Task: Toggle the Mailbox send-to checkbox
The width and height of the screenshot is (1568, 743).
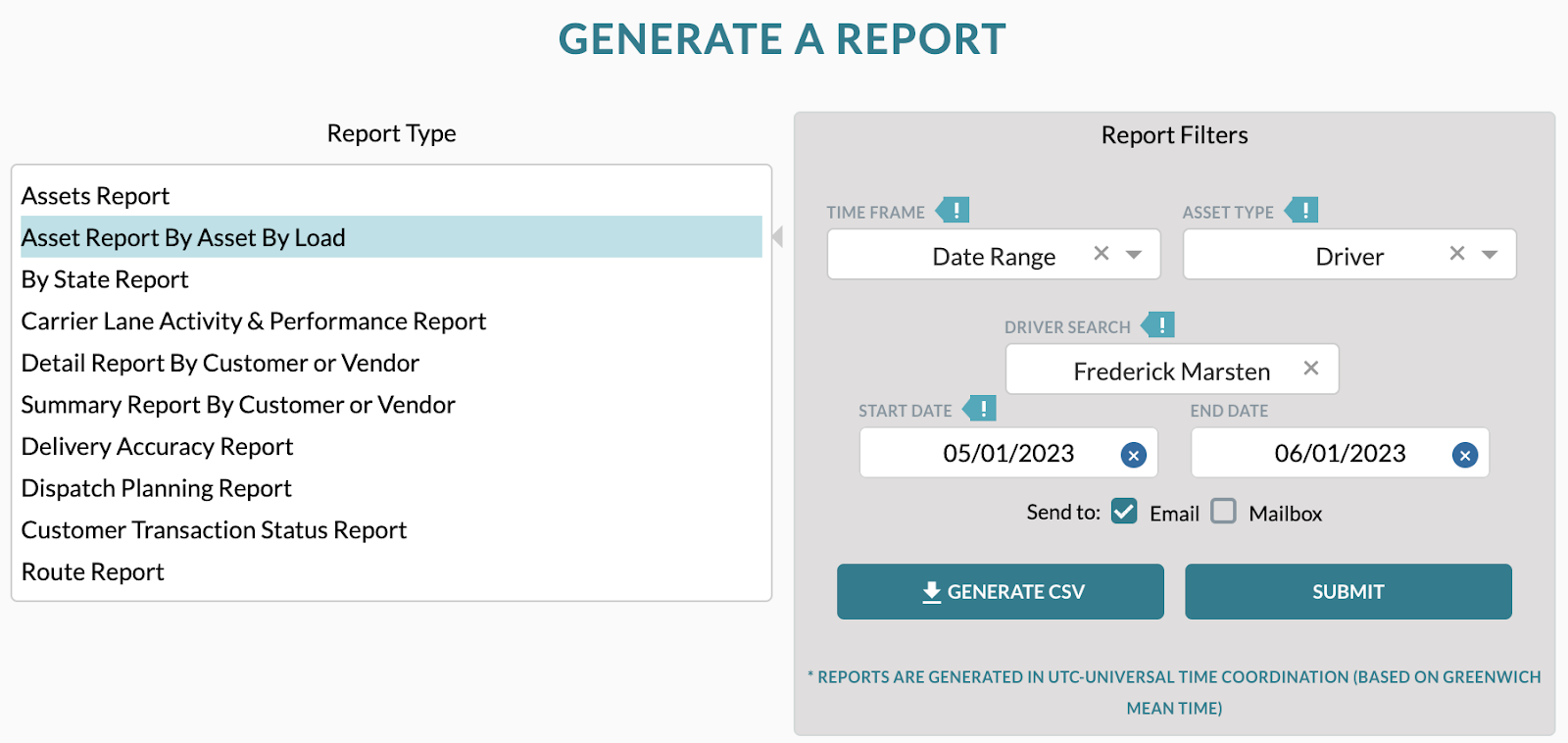Action: click(1223, 511)
